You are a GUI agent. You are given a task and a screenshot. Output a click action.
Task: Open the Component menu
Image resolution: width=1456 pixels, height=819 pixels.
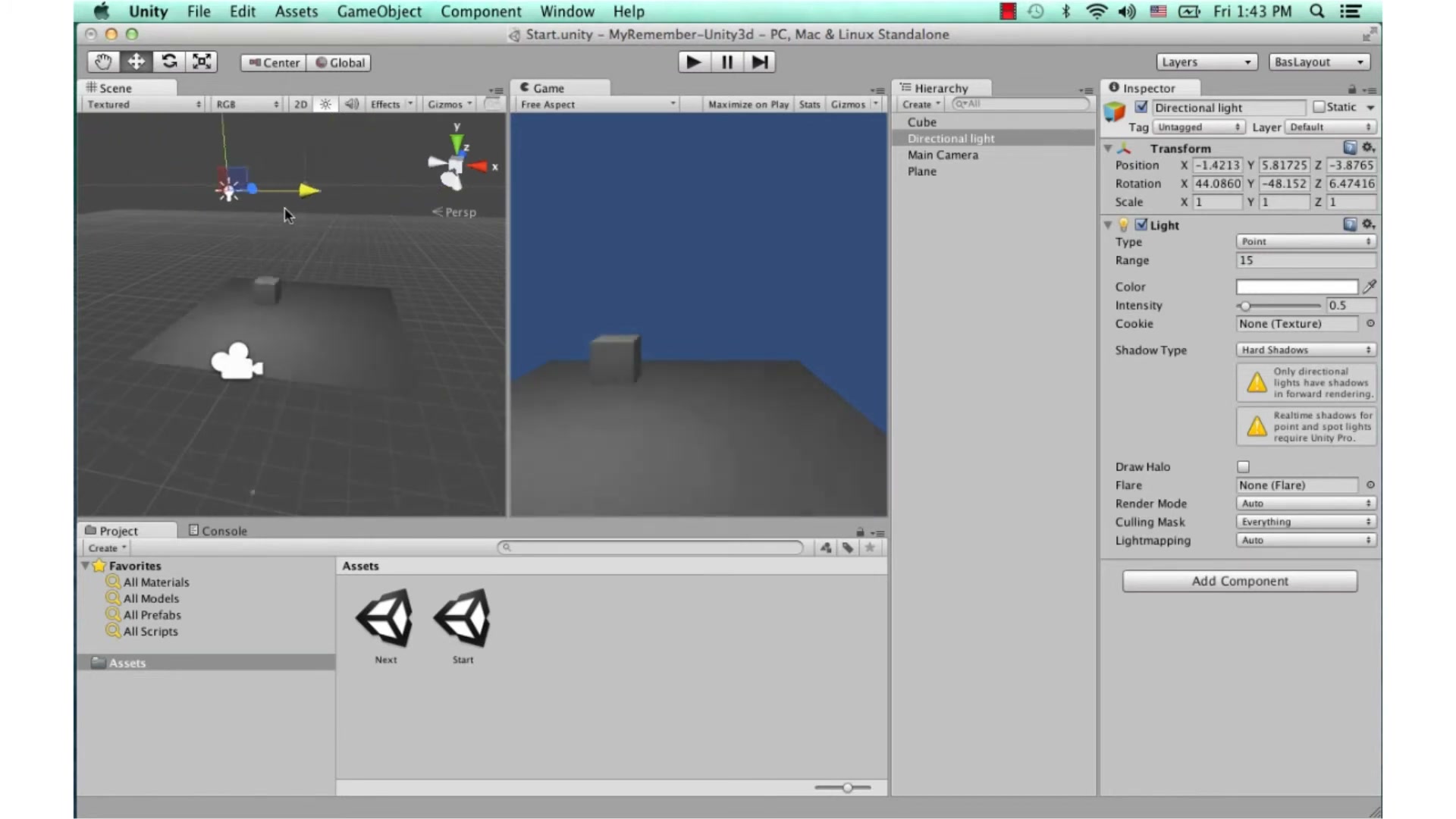[481, 11]
